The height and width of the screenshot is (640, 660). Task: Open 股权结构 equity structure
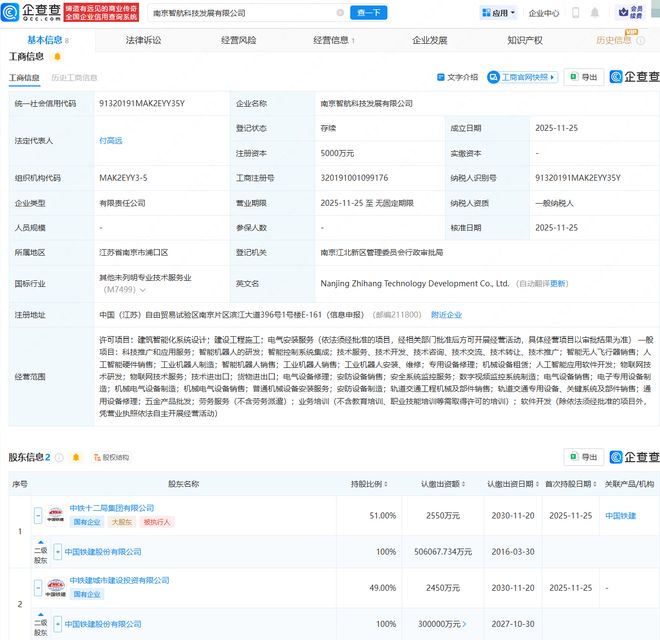pos(111,457)
